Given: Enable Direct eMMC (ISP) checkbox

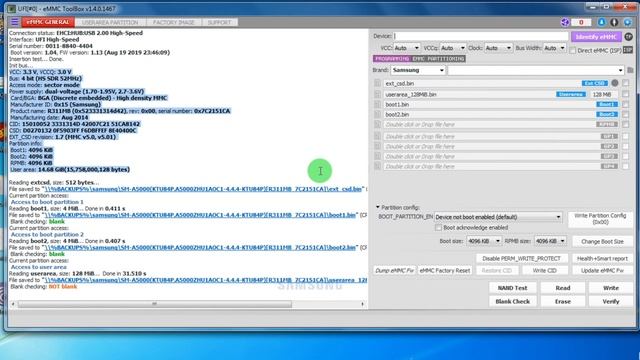Looking at the screenshot, I should [573, 50].
